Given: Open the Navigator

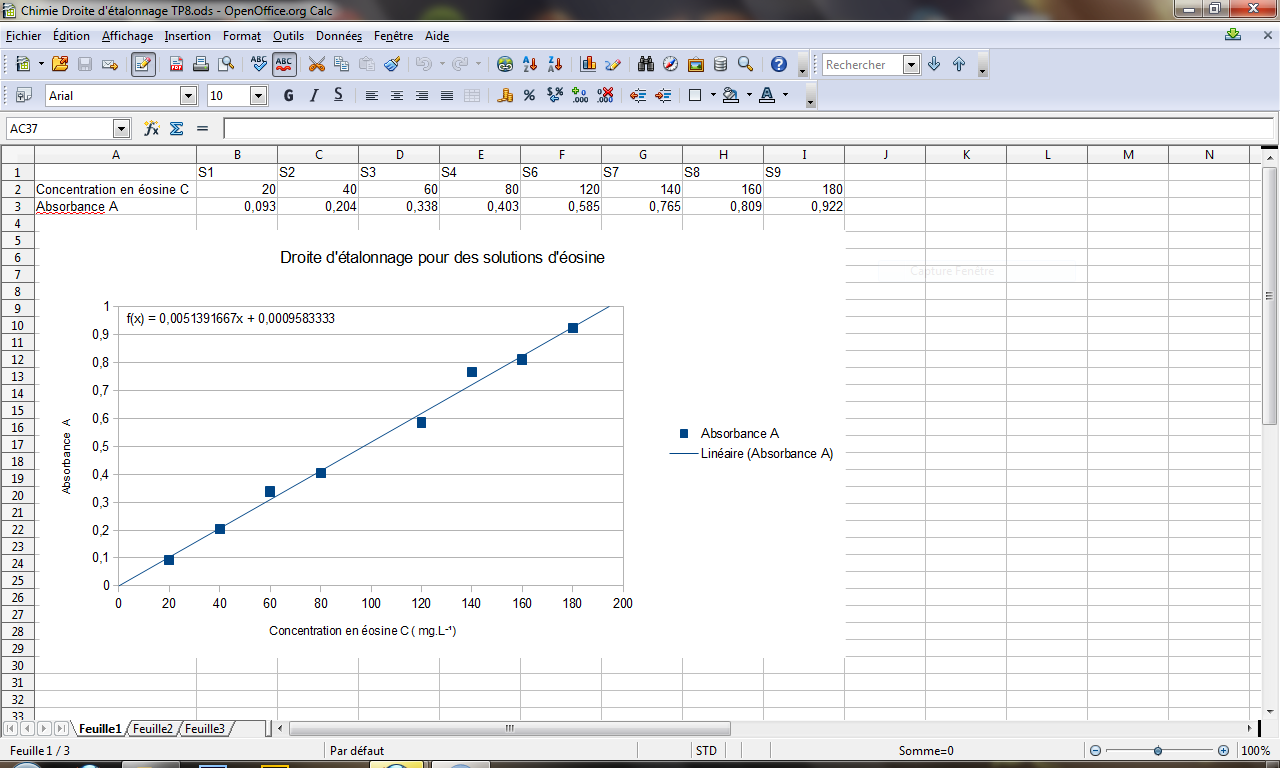Looking at the screenshot, I should tap(671, 64).
